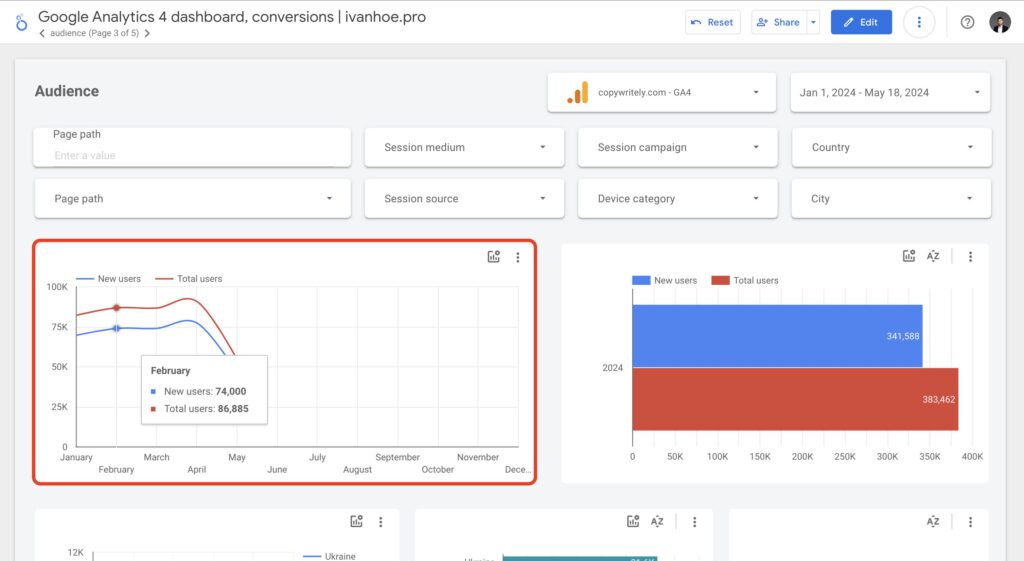Click the Edit button
1024x561 pixels.
point(861,22)
